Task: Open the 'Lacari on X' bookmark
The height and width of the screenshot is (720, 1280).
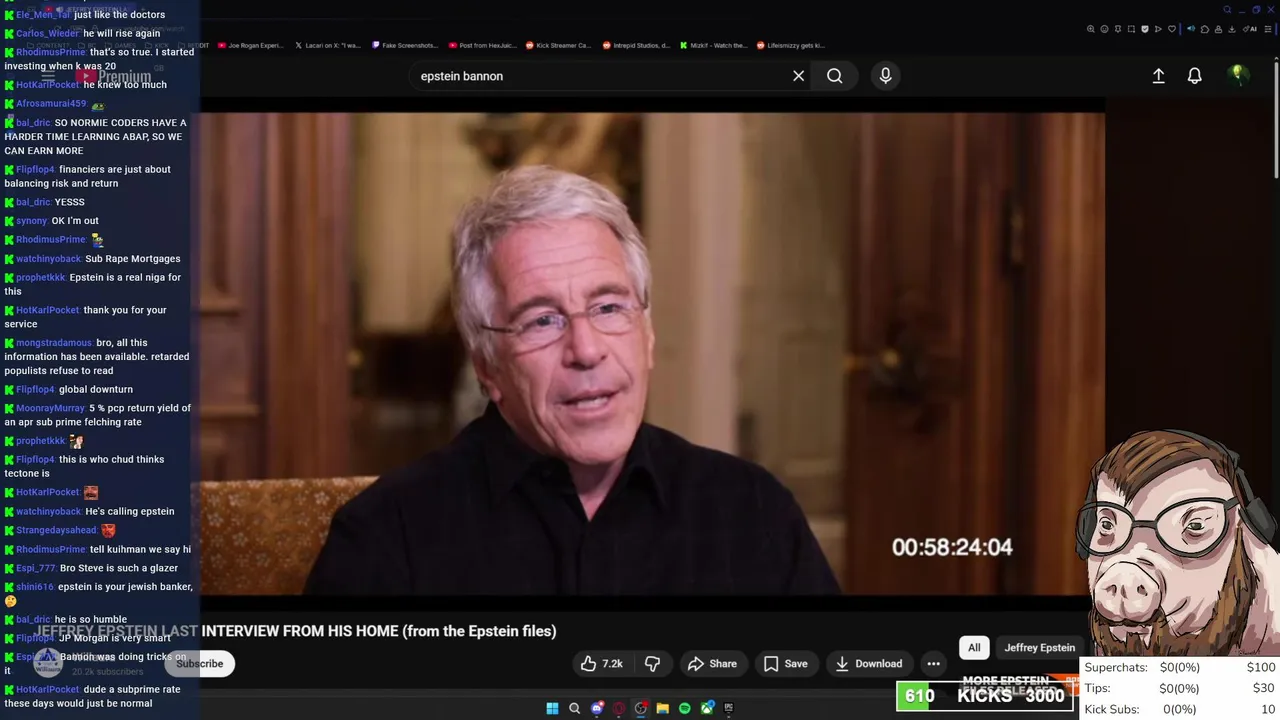Action: coord(328,45)
